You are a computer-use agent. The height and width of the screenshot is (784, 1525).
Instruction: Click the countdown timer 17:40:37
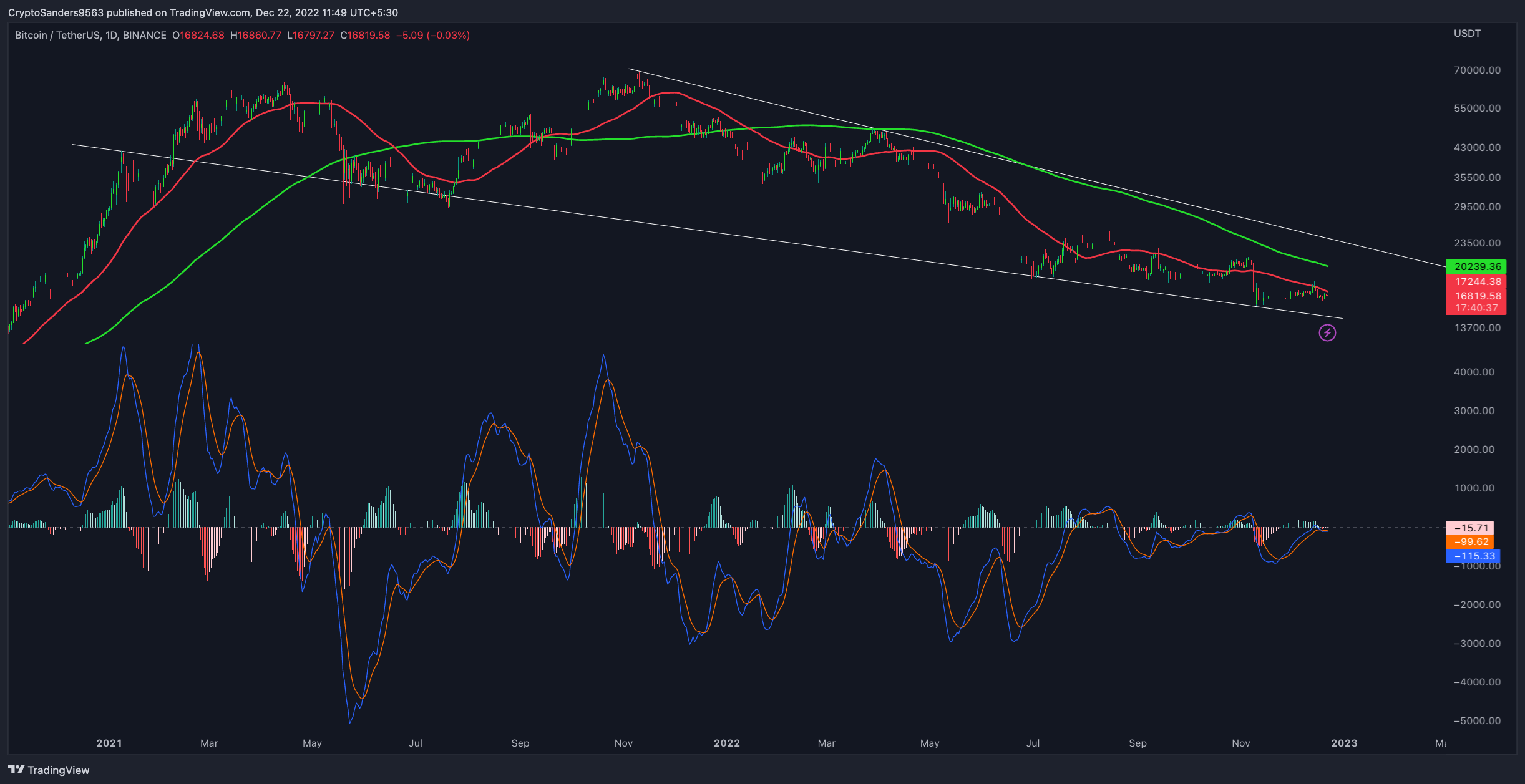click(1476, 308)
